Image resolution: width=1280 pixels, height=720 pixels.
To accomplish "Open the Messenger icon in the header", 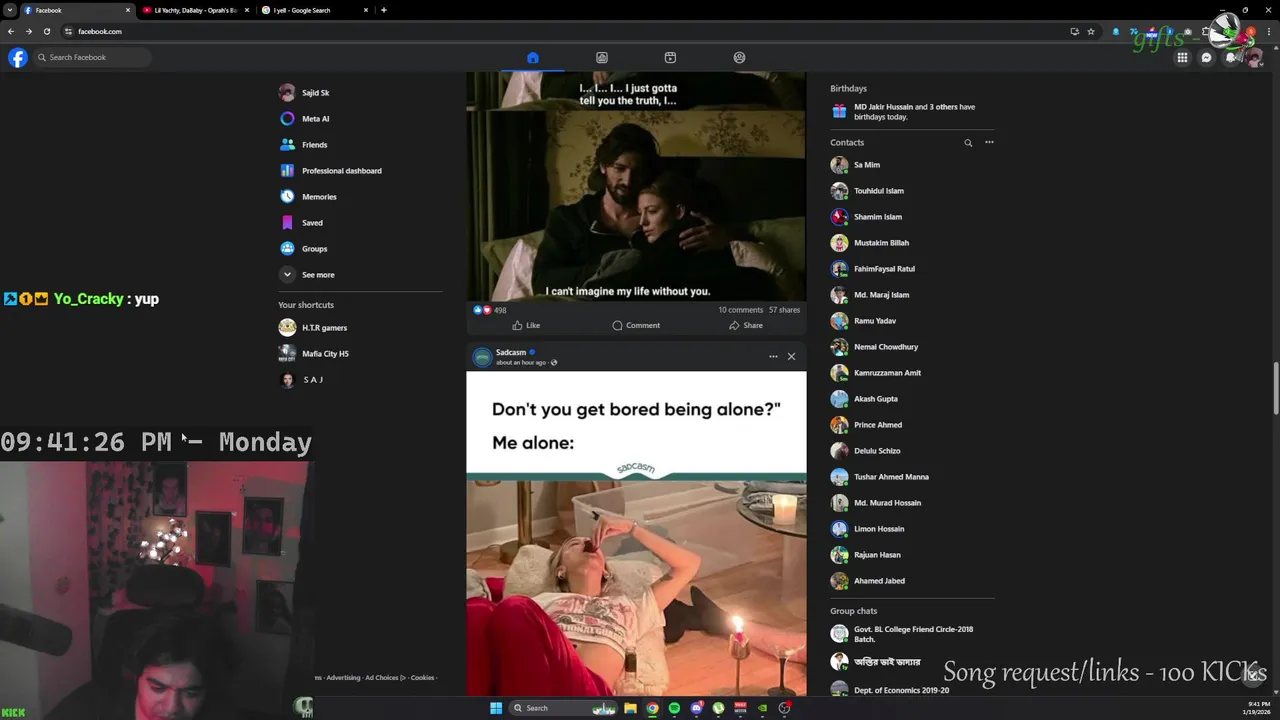I will (x=1207, y=57).
